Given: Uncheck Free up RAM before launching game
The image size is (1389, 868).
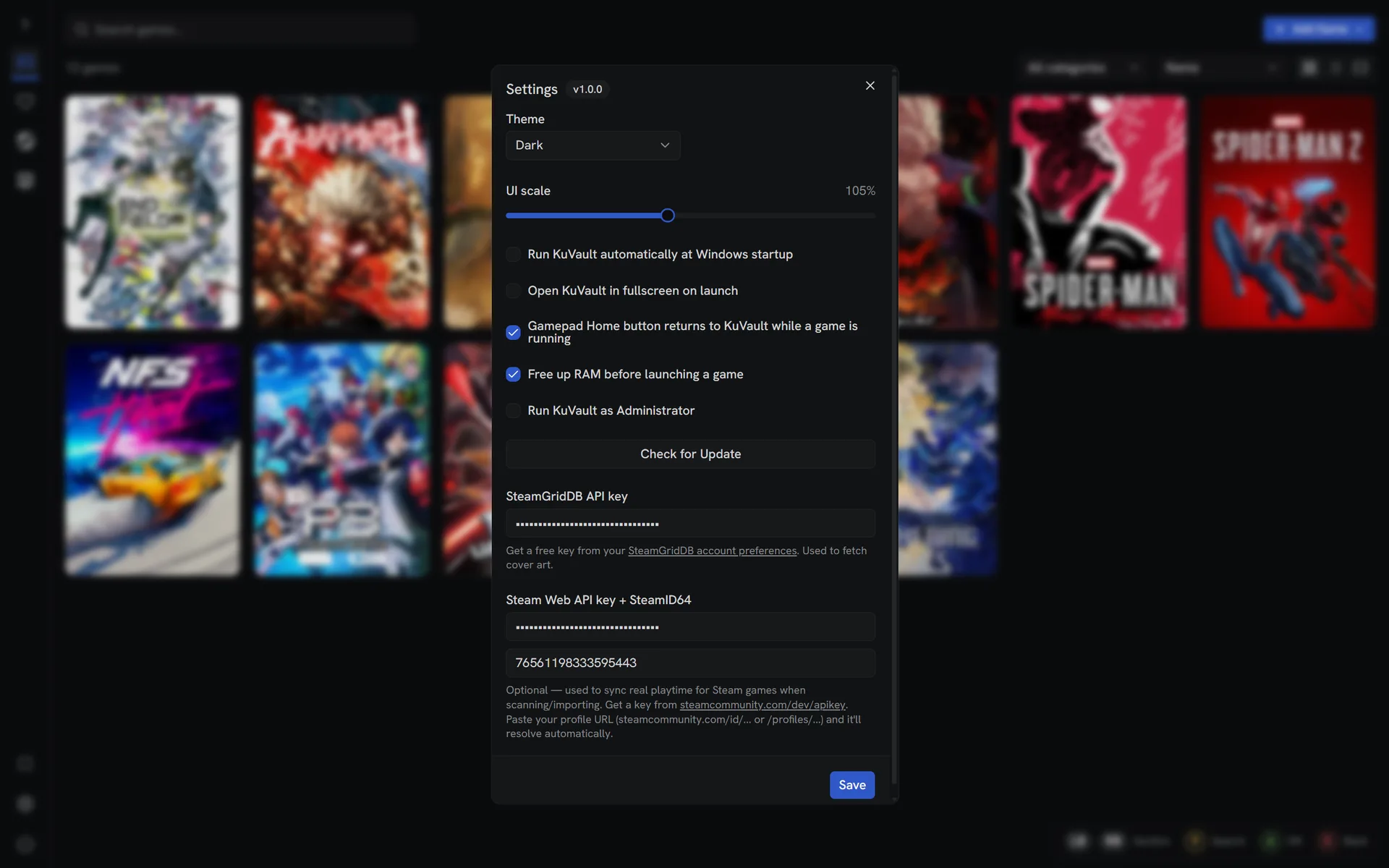Looking at the screenshot, I should click(x=513, y=375).
